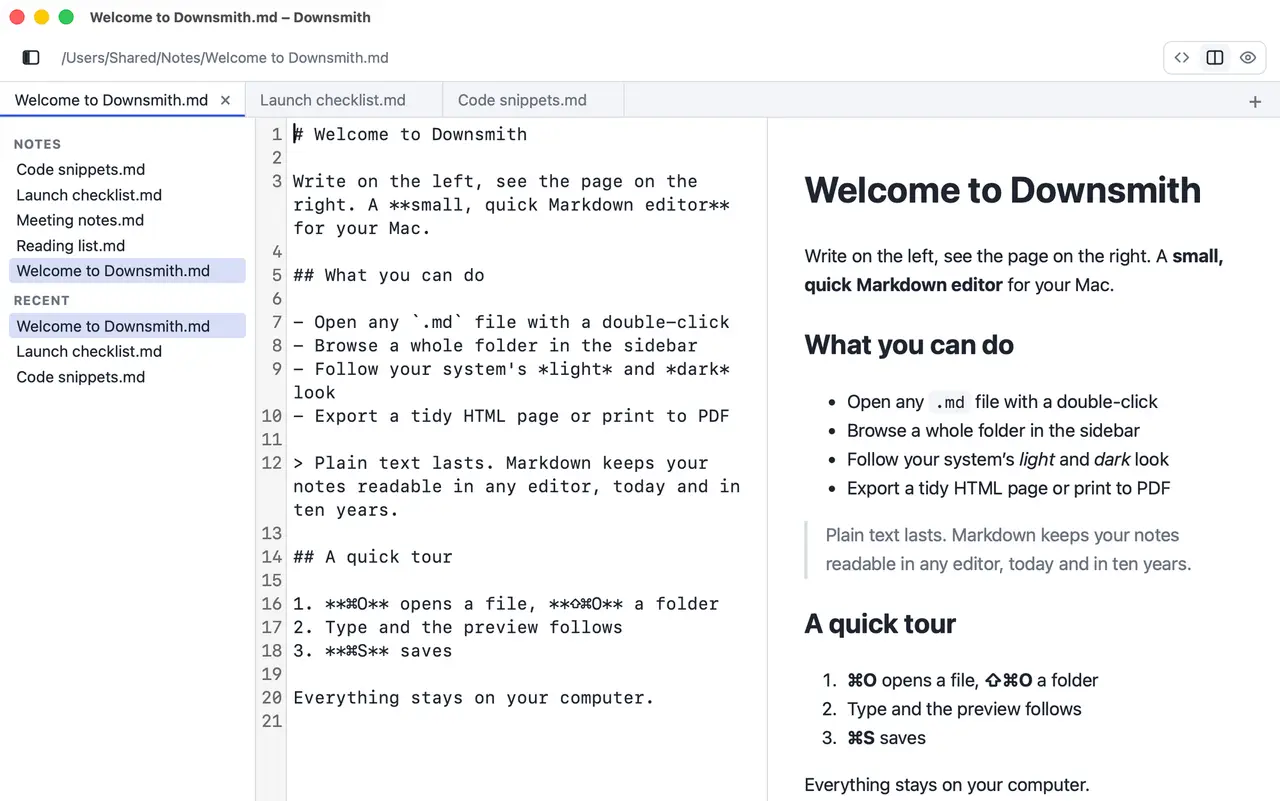Open Reading list.md in the sidebar

point(127,246)
